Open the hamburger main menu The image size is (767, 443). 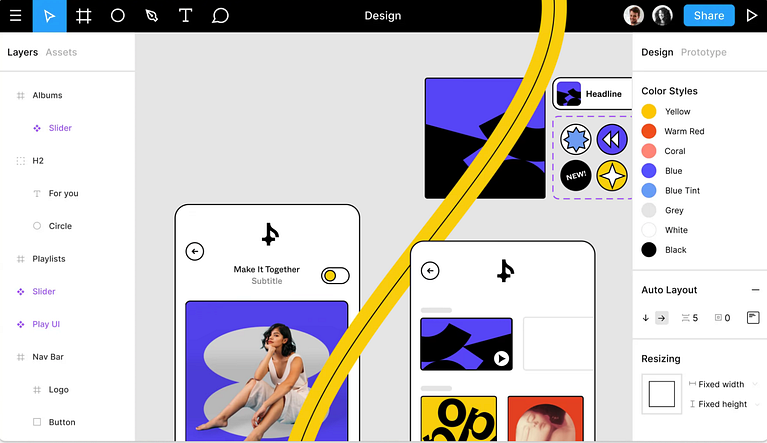(x=16, y=16)
